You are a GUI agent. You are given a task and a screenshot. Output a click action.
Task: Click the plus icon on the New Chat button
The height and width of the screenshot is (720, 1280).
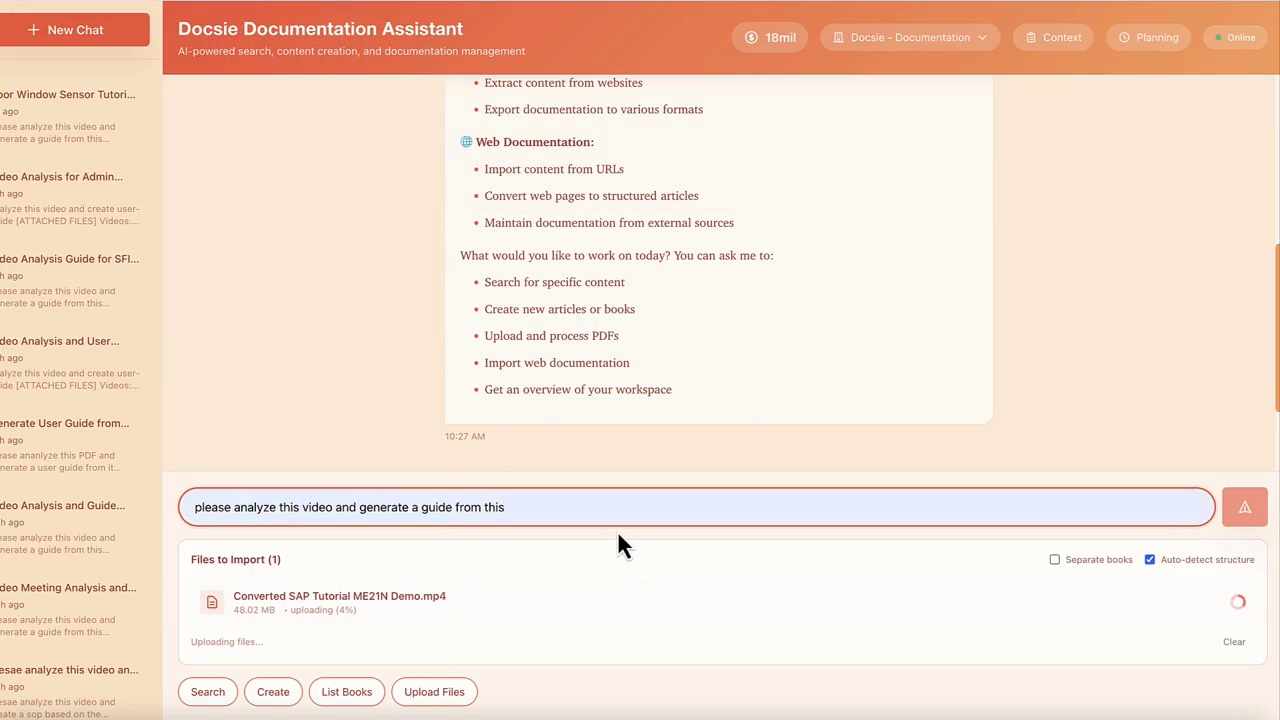pyautogui.click(x=35, y=29)
